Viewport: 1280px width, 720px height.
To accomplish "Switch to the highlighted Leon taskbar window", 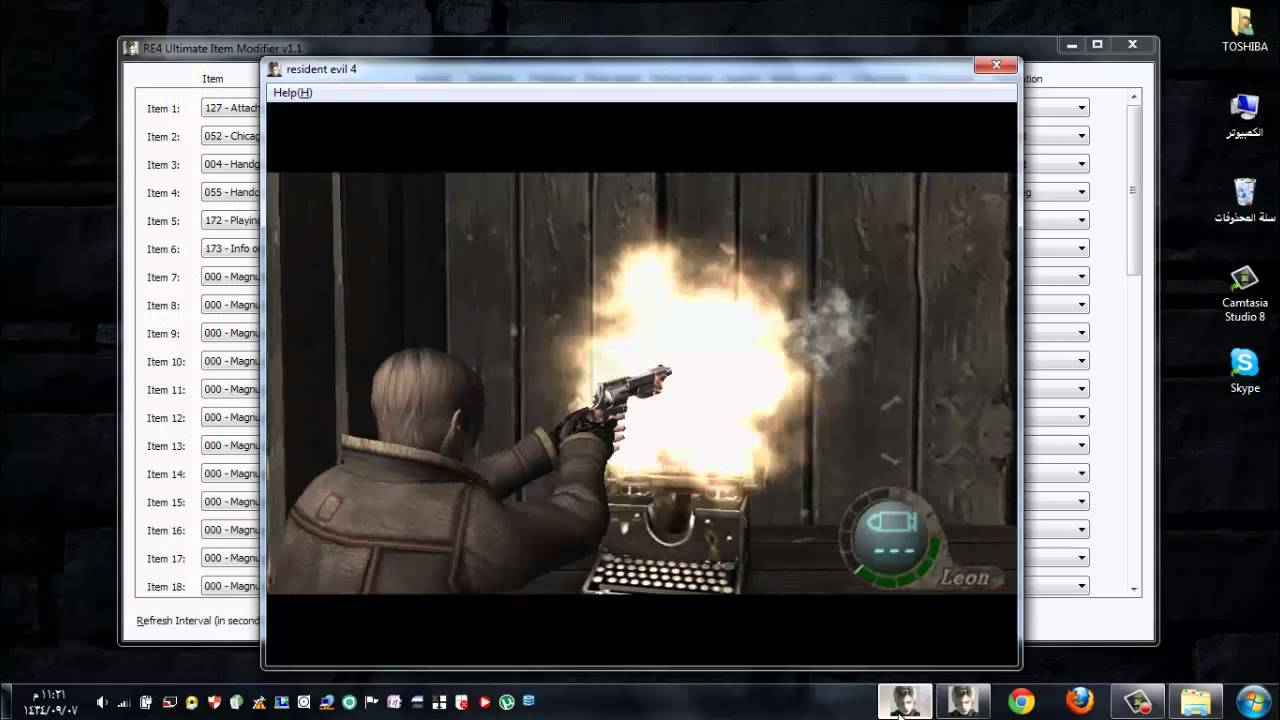I will tap(905, 701).
